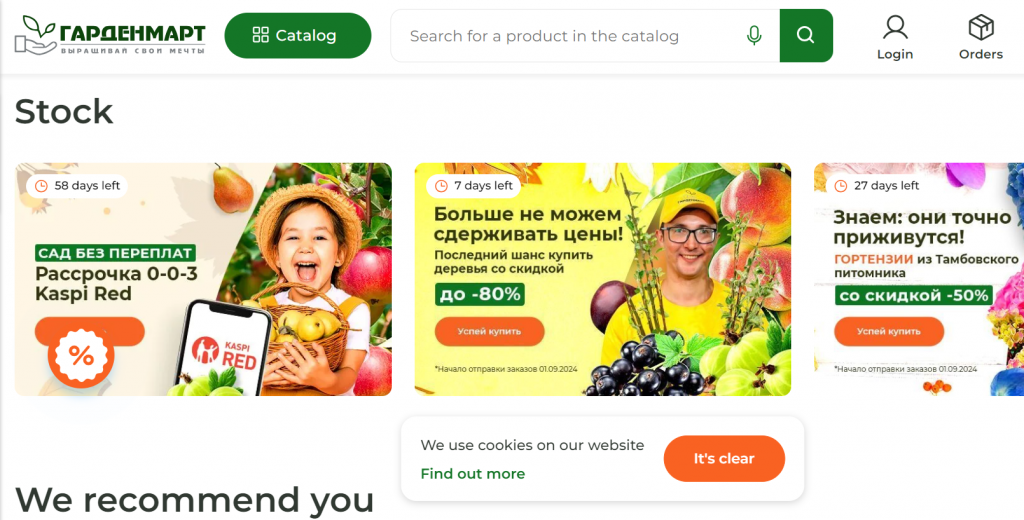Activate voice search microphone icon
This screenshot has height=520, width=1024.
pyautogui.click(x=754, y=35)
